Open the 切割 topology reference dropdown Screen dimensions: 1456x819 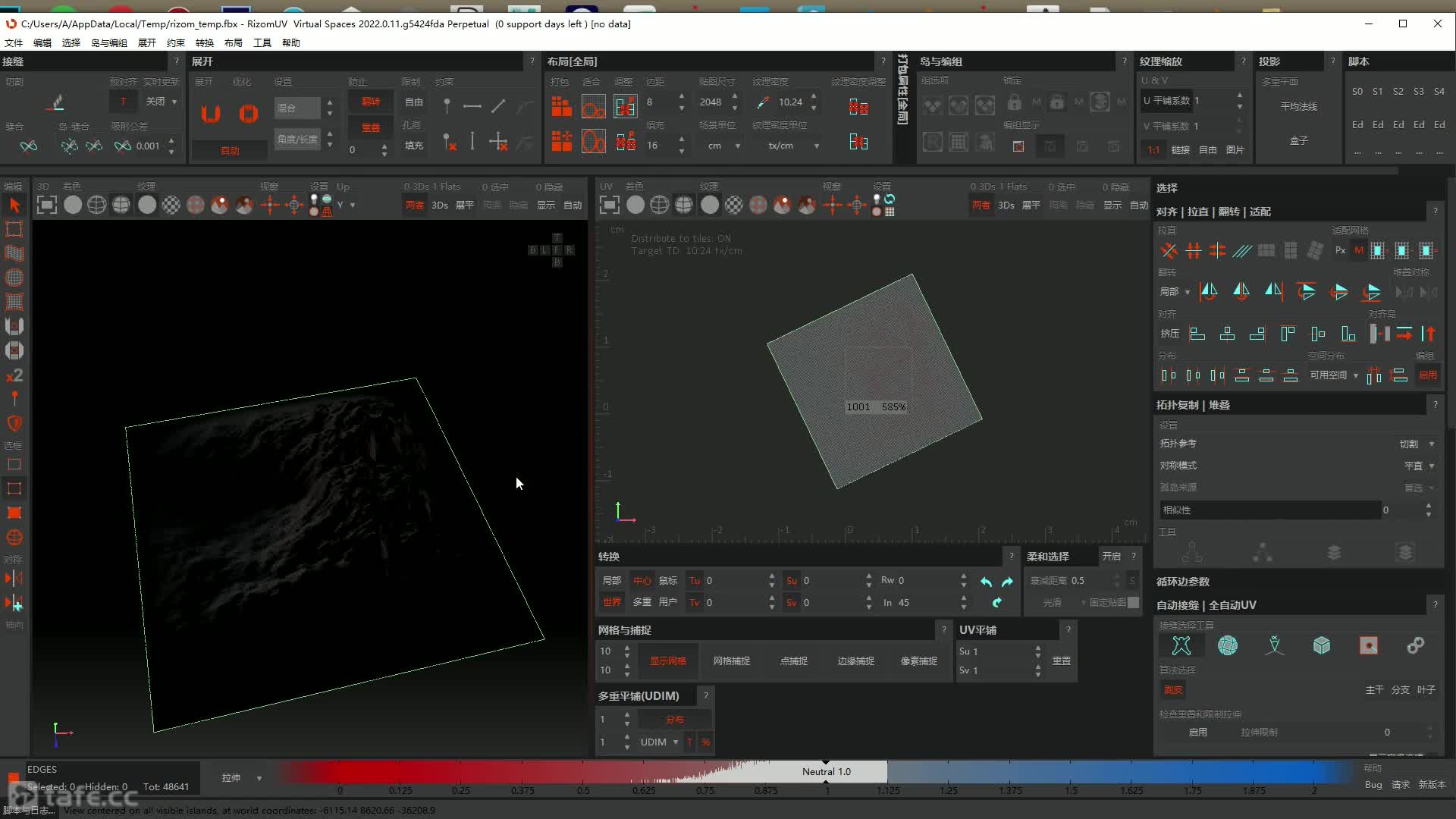tap(1417, 444)
